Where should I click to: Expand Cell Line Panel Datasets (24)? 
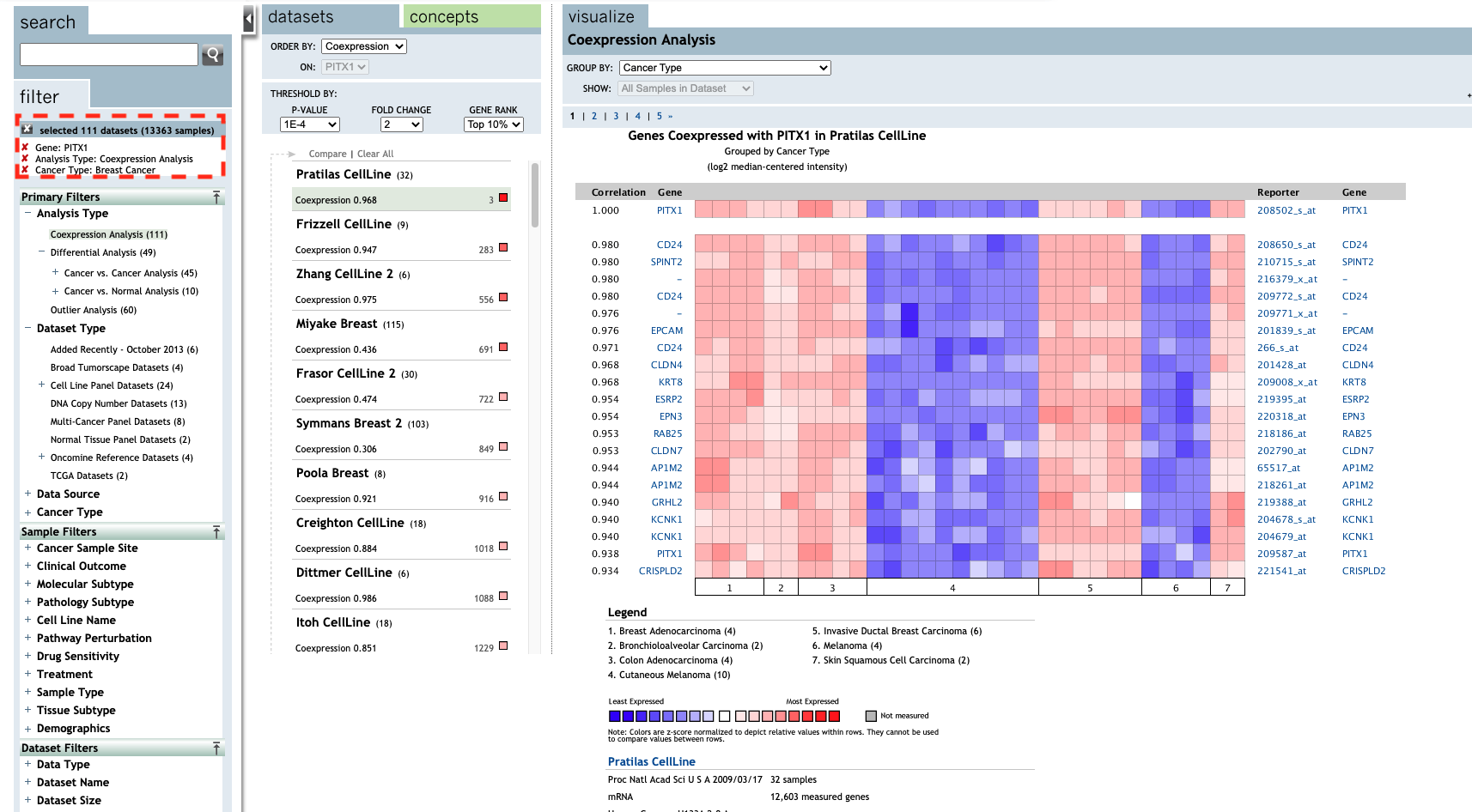click(x=41, y=385)
